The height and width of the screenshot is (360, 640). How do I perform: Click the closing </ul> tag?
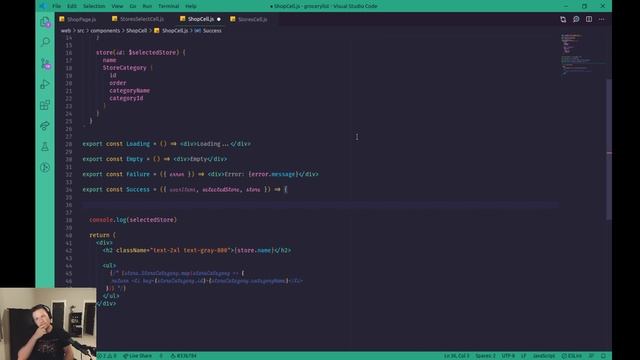(x=111, y=296)
